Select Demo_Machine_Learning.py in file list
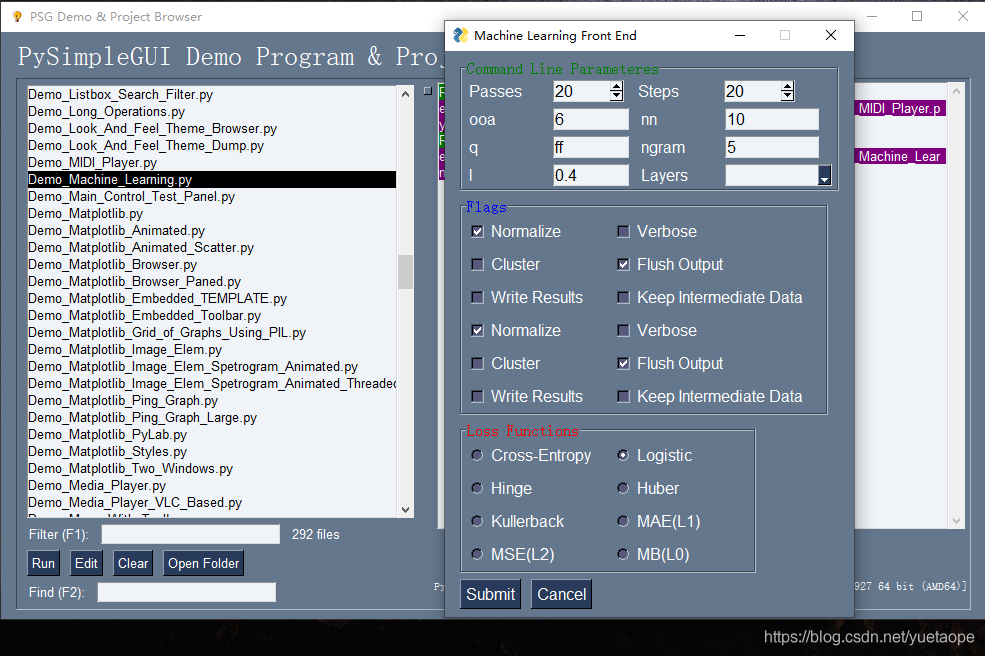The image size is (985, 656). pos(212,179)
